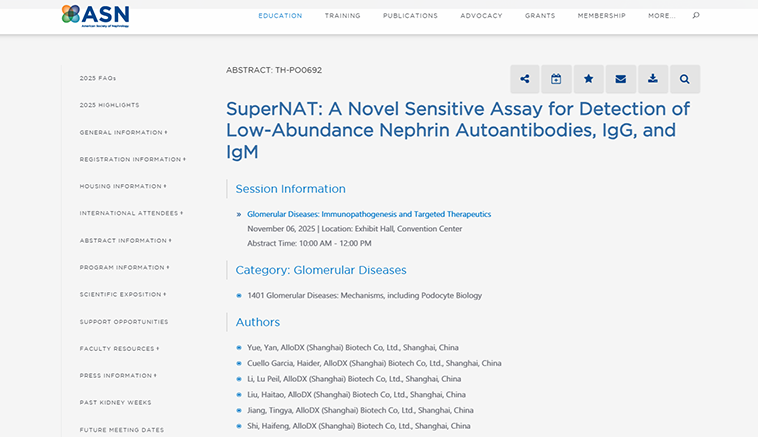Expand Housing Information sidebar menu
Image resolution: width=758 pixels, height=437 pixels.
(122, 186)
